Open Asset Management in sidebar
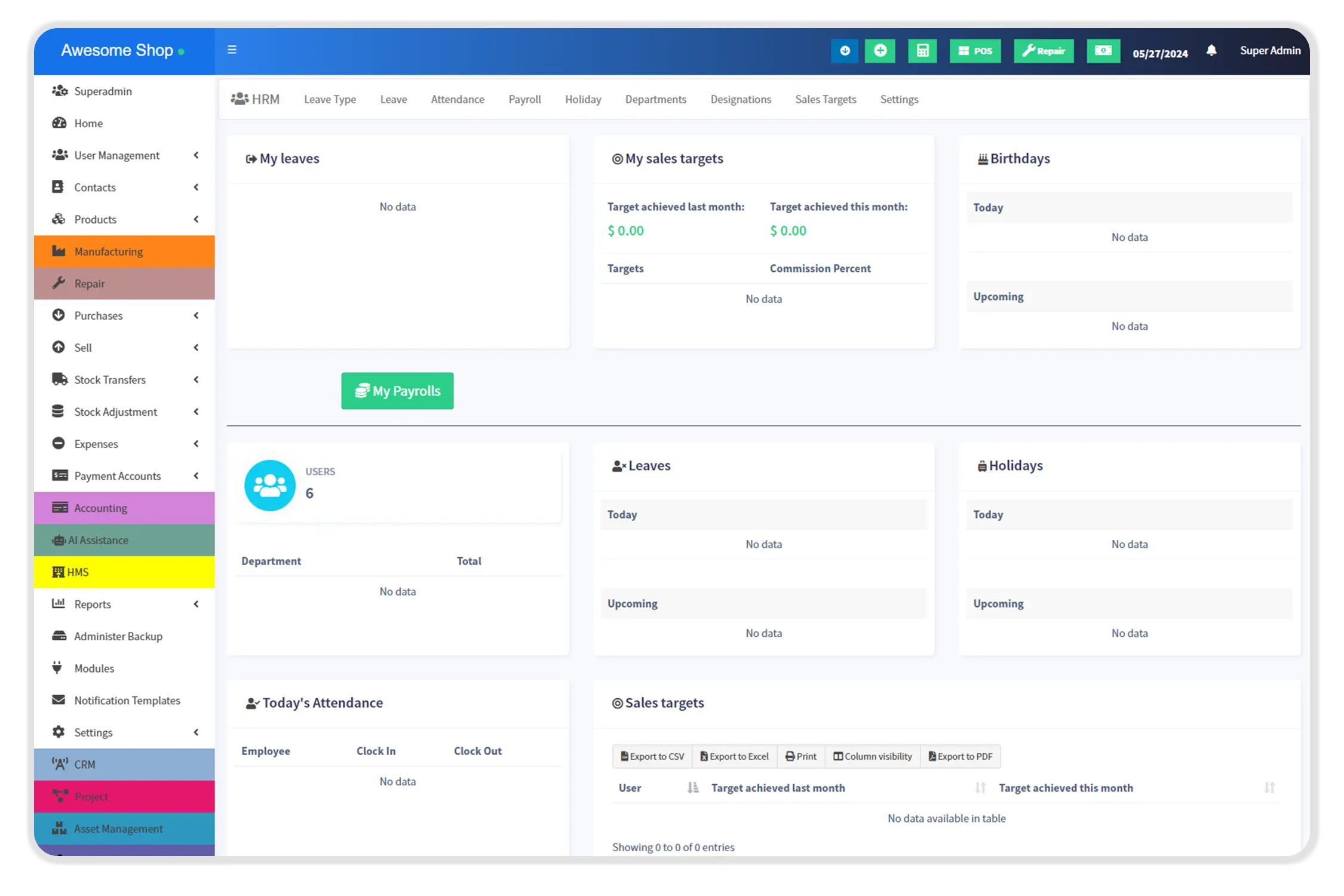 (124, 829)
